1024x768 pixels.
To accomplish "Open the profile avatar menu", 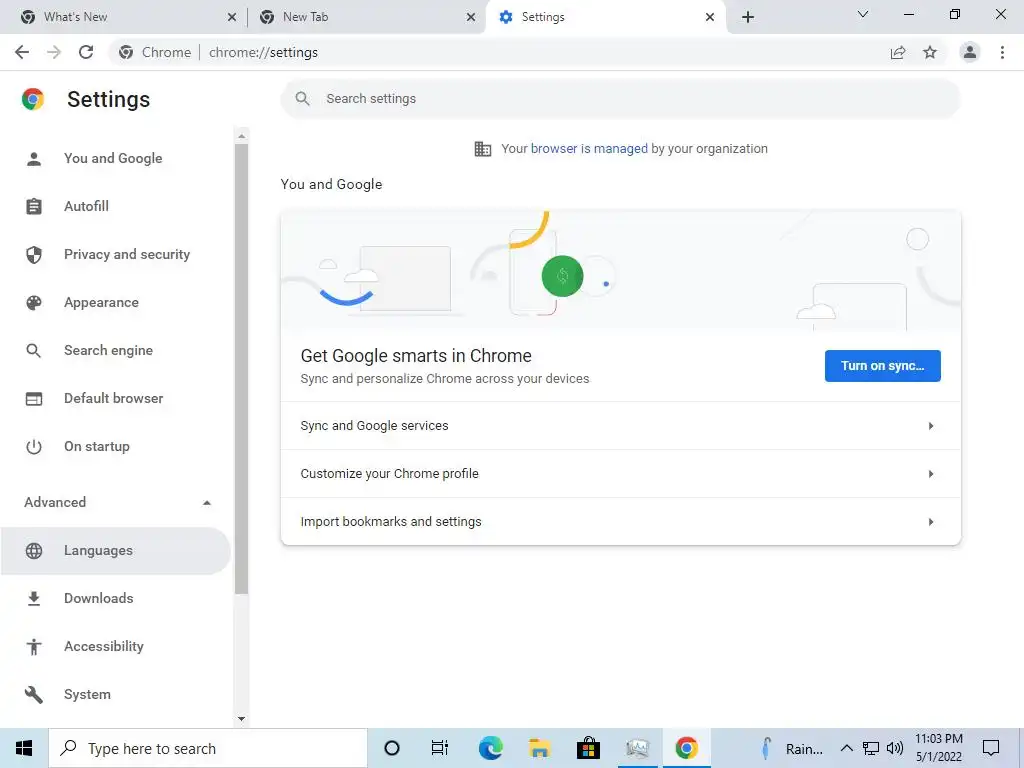I will coord(970,52).
